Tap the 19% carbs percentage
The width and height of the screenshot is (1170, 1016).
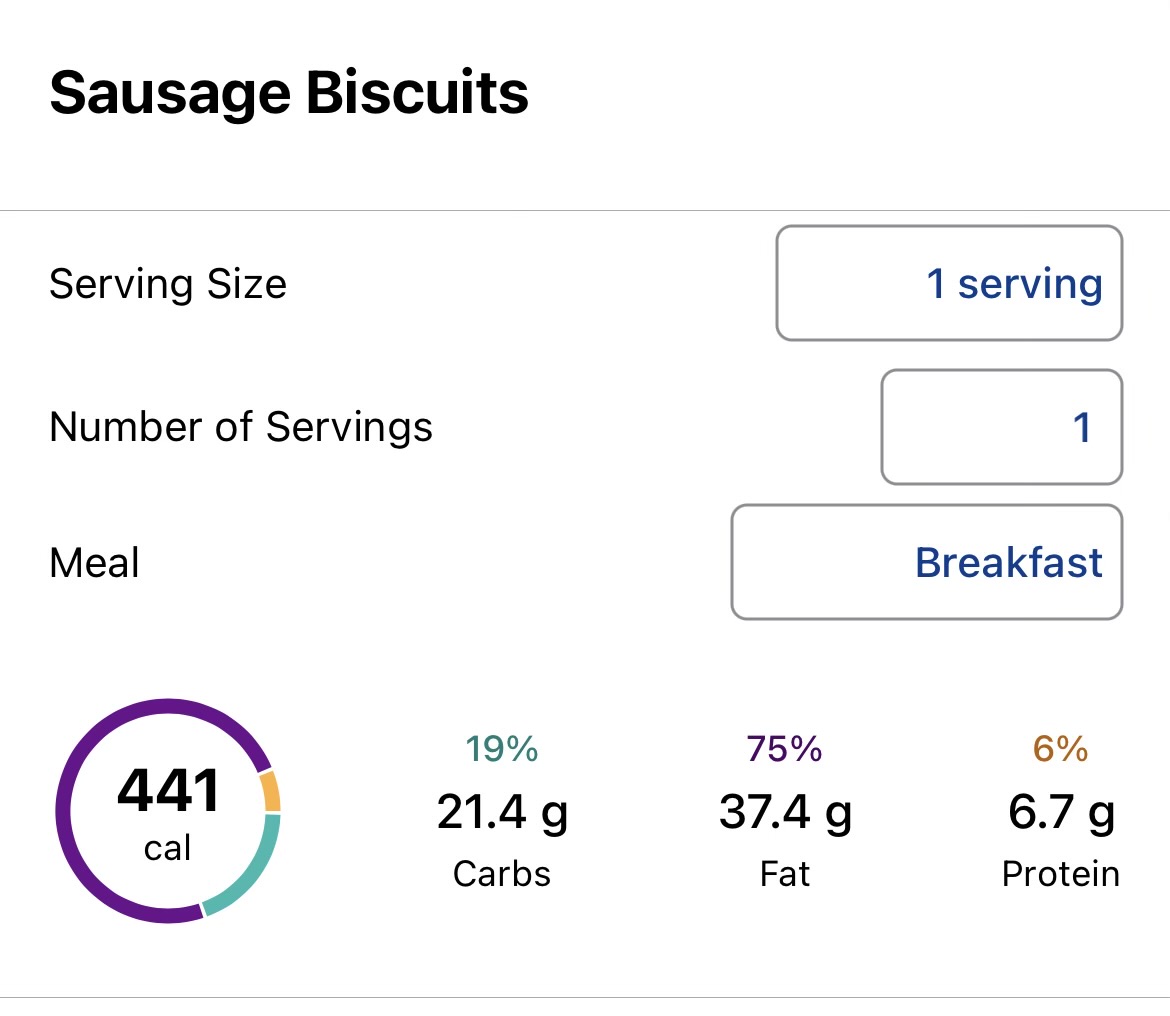(502, 749)
